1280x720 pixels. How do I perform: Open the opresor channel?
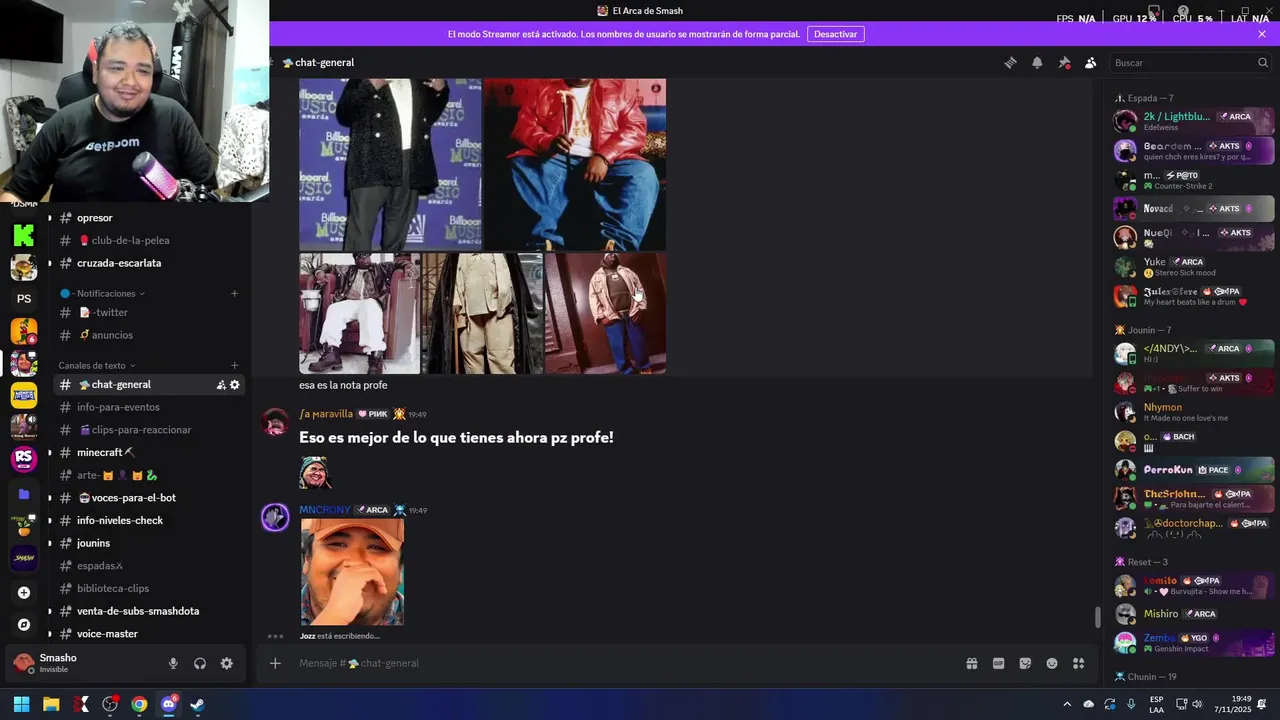point(148,218)
